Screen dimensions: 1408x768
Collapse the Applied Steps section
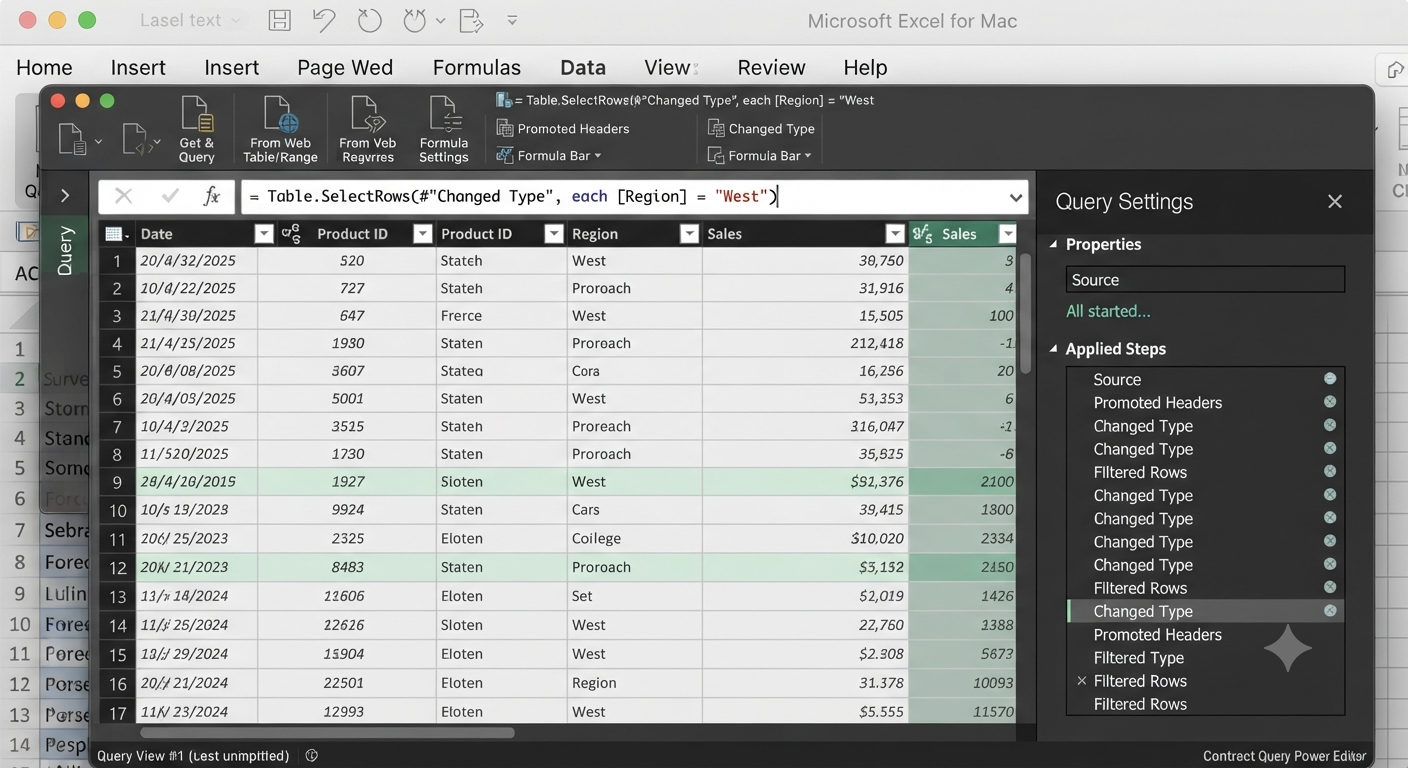click(x=1053, y=349)
